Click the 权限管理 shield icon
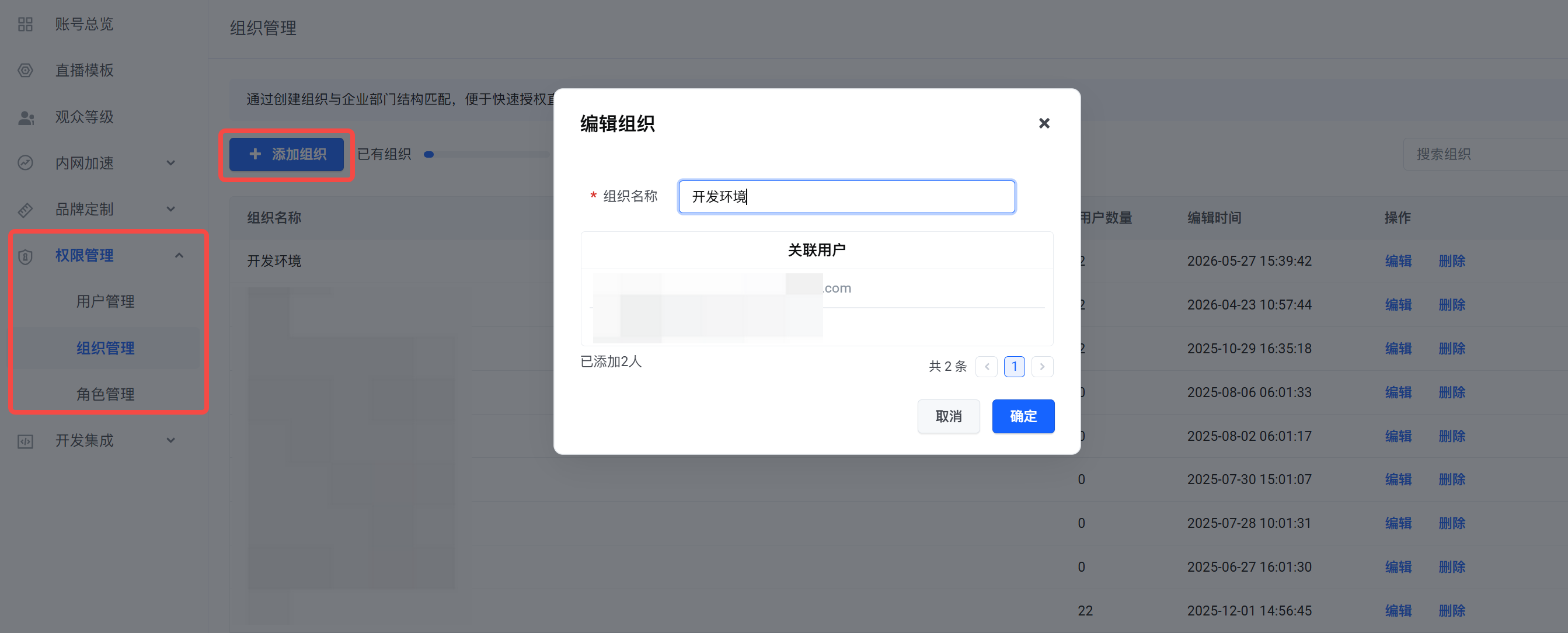Viewport: 1568px width, 633px height. [x=25, y=256]
